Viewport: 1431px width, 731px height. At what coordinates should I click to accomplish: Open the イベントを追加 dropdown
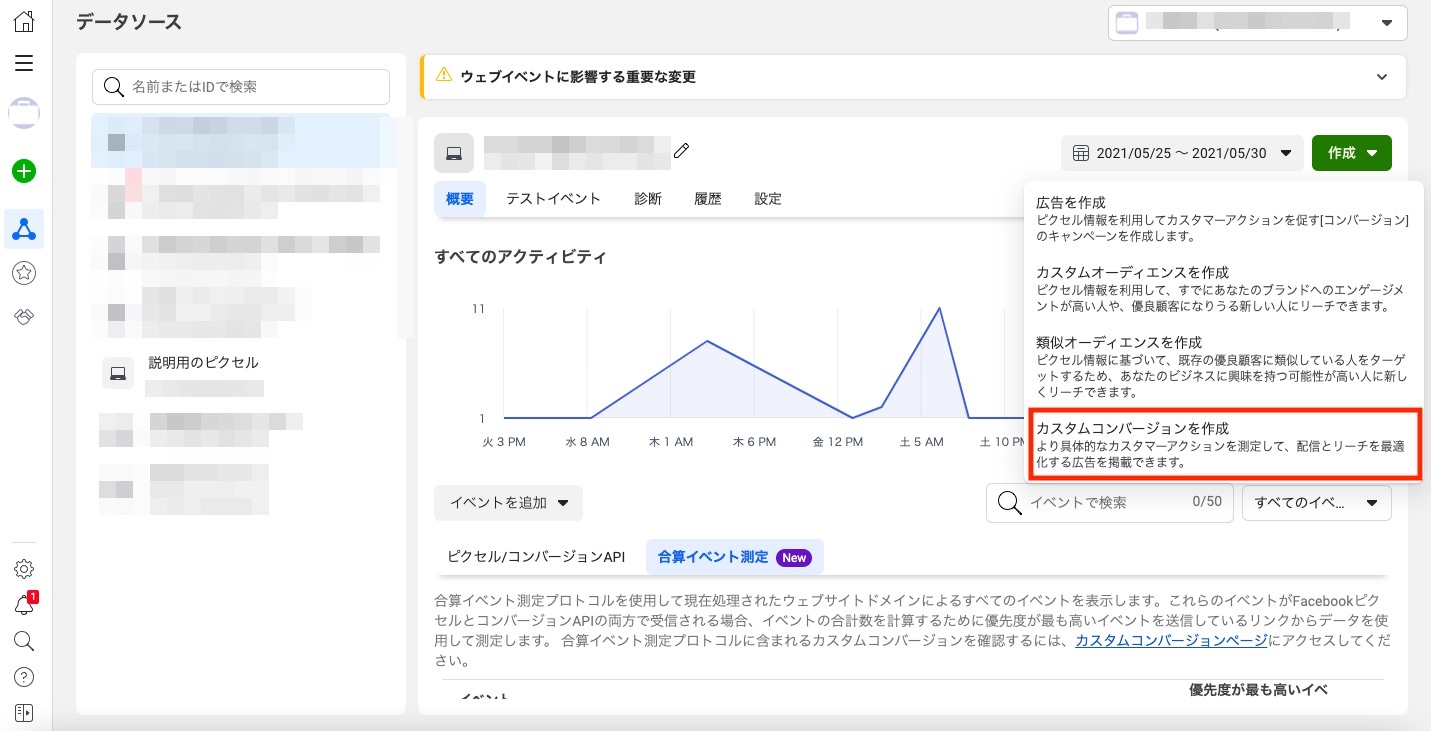508,503
